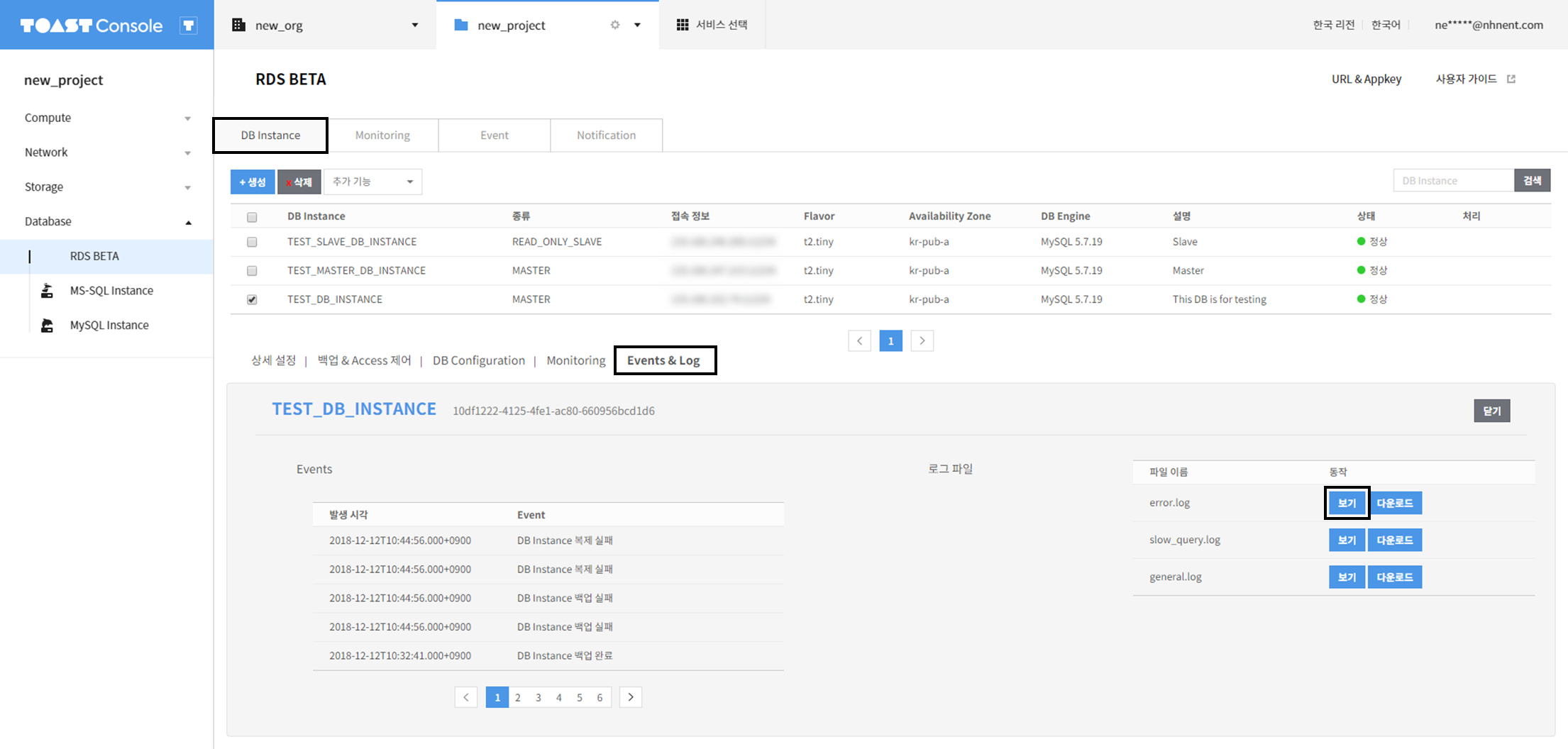Go to Events page 5
This screenshot has height=749, width=1568.
click(x=580, y=697)
